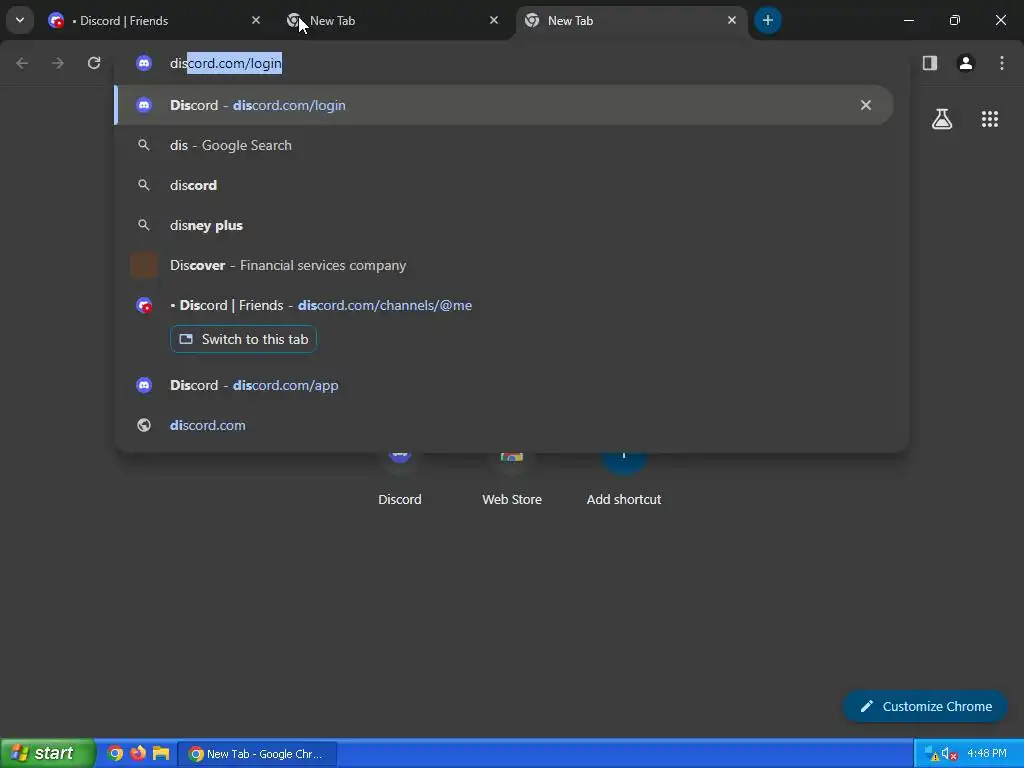Open the side panel icon
The image size is (1024, 768).
coord(929,63)
